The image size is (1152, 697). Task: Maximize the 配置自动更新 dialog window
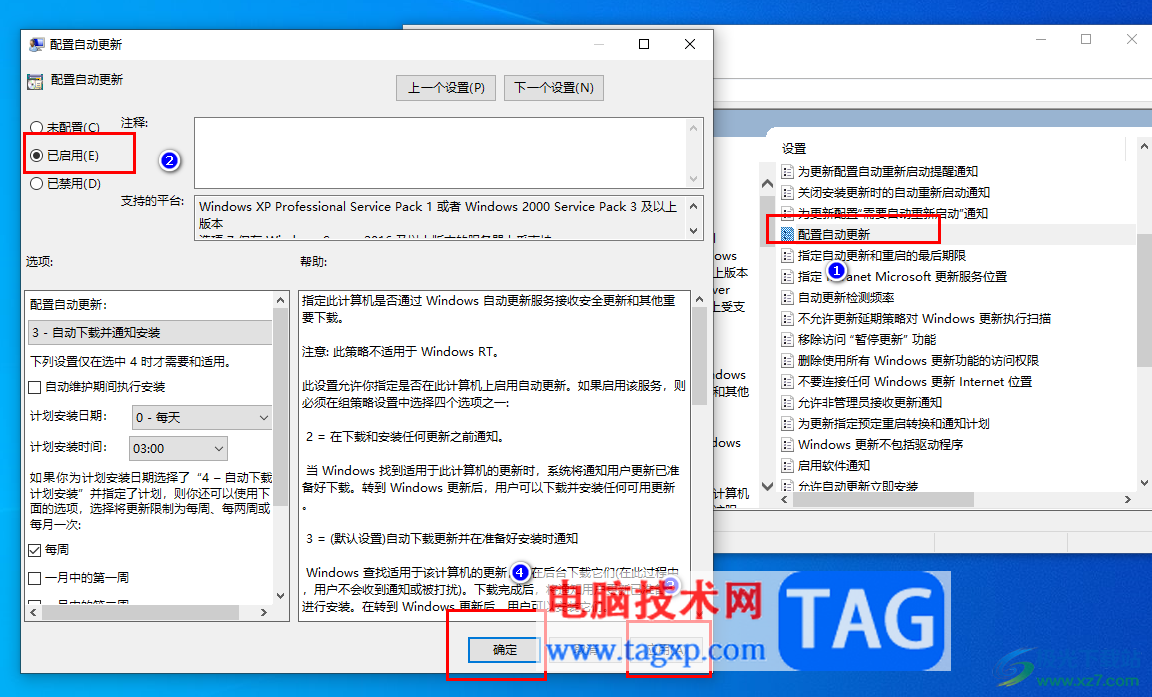(644, 44)
